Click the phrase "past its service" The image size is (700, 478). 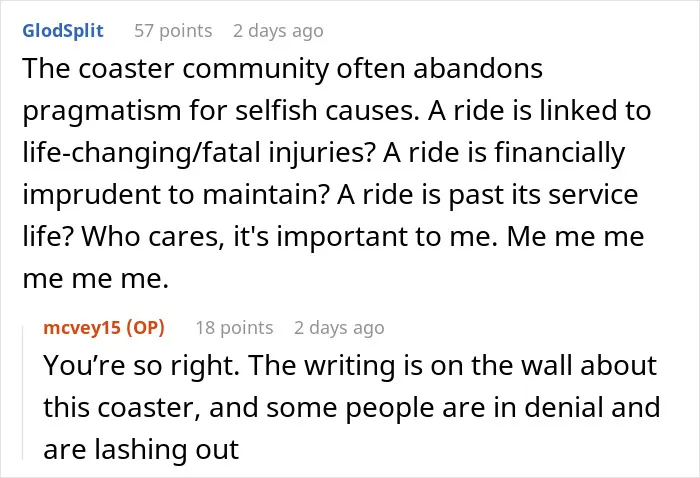543,195
